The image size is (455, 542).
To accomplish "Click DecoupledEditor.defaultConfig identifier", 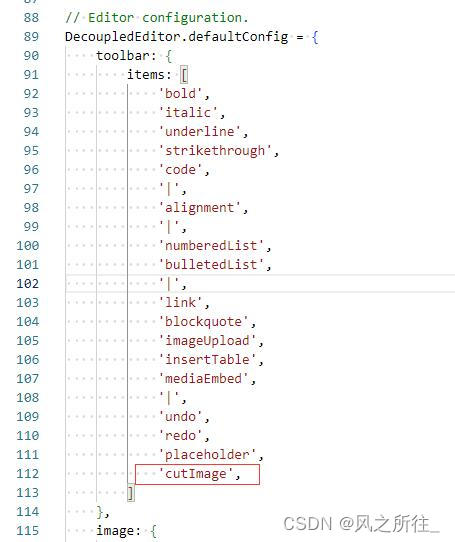I will [176, 37].
